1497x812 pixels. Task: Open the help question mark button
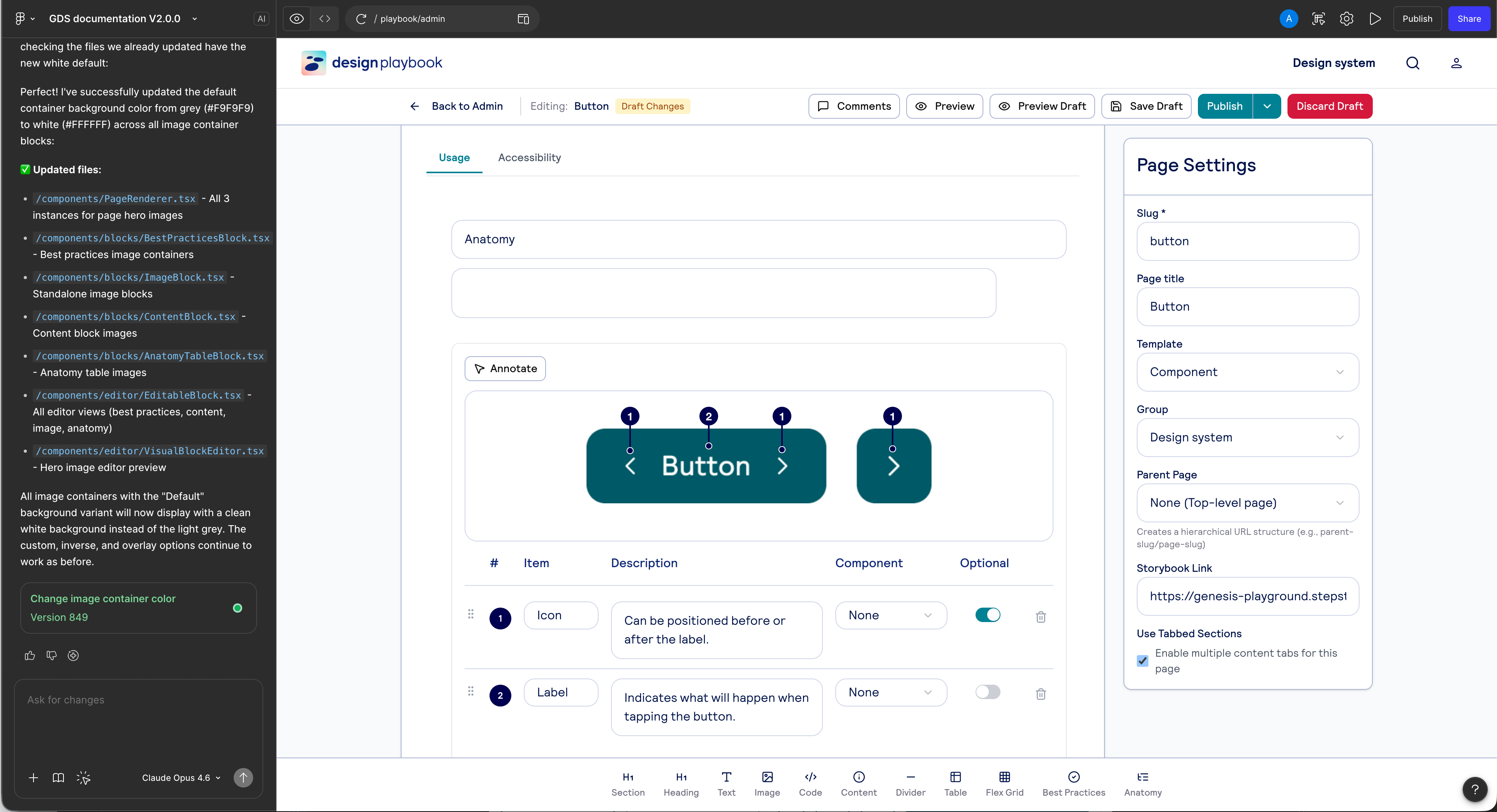1474,789
